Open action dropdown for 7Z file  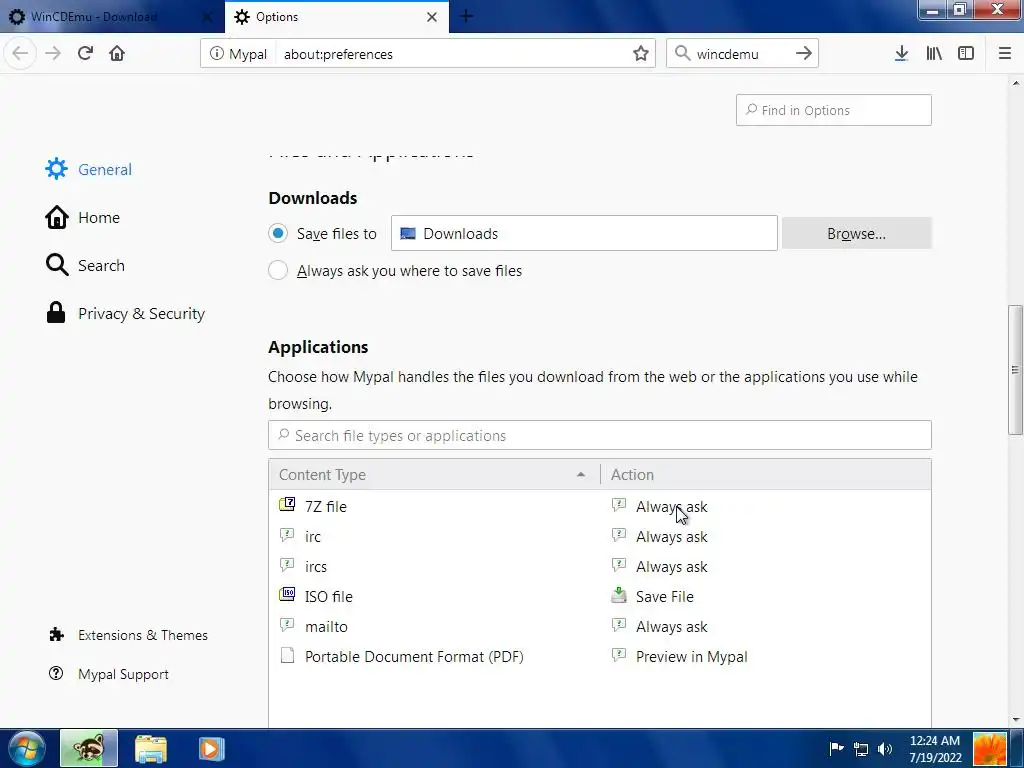coord(671,507)
